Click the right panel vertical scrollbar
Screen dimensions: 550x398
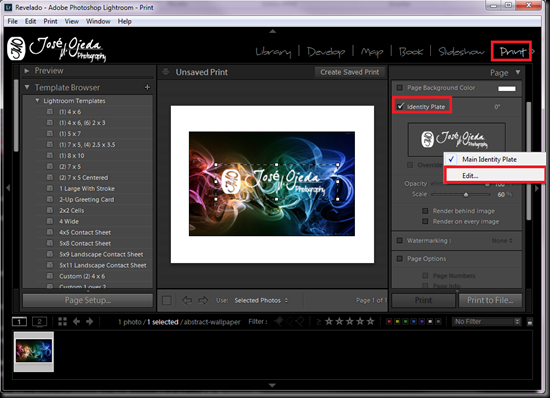pyautogui.click(x=529, y=161)
